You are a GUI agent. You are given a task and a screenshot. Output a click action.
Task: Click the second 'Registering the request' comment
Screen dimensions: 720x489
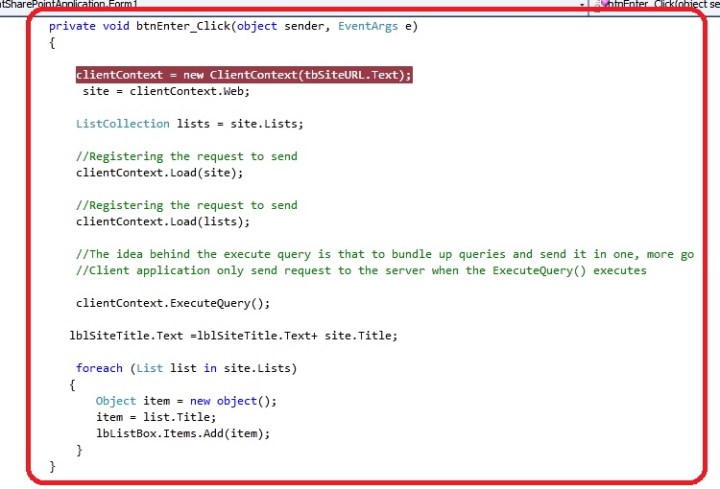pos(186,205)
